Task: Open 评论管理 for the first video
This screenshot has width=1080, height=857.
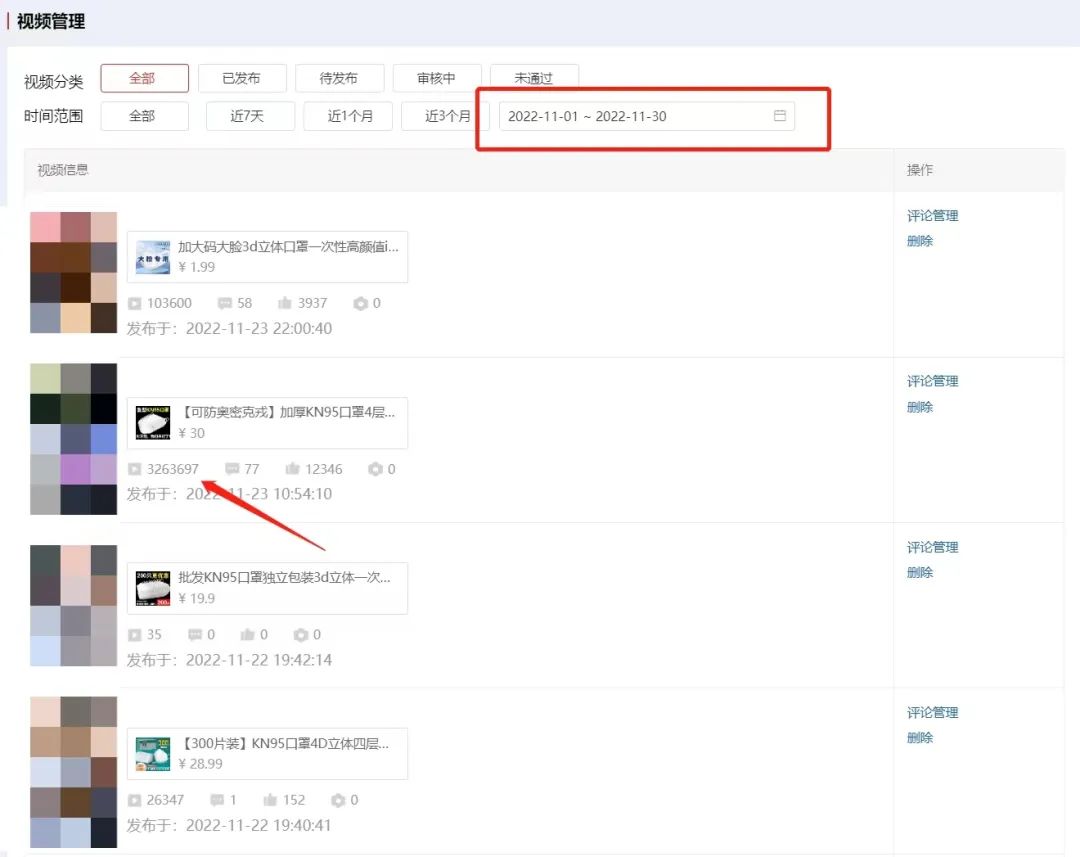Action: coord(932,215)
